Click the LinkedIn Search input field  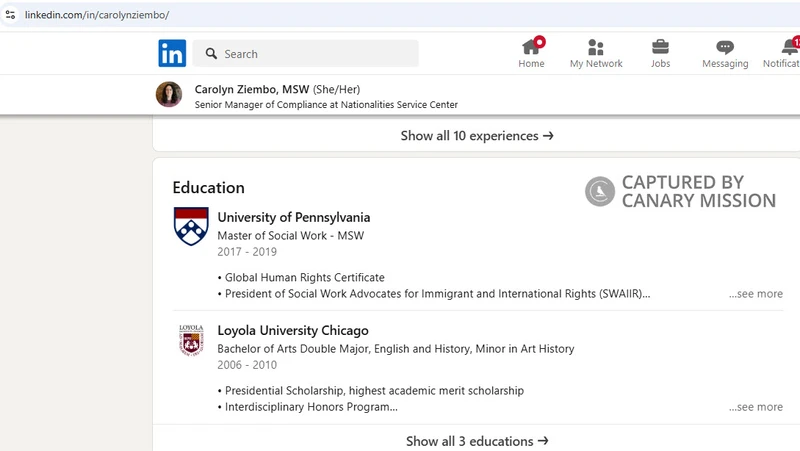315,54
